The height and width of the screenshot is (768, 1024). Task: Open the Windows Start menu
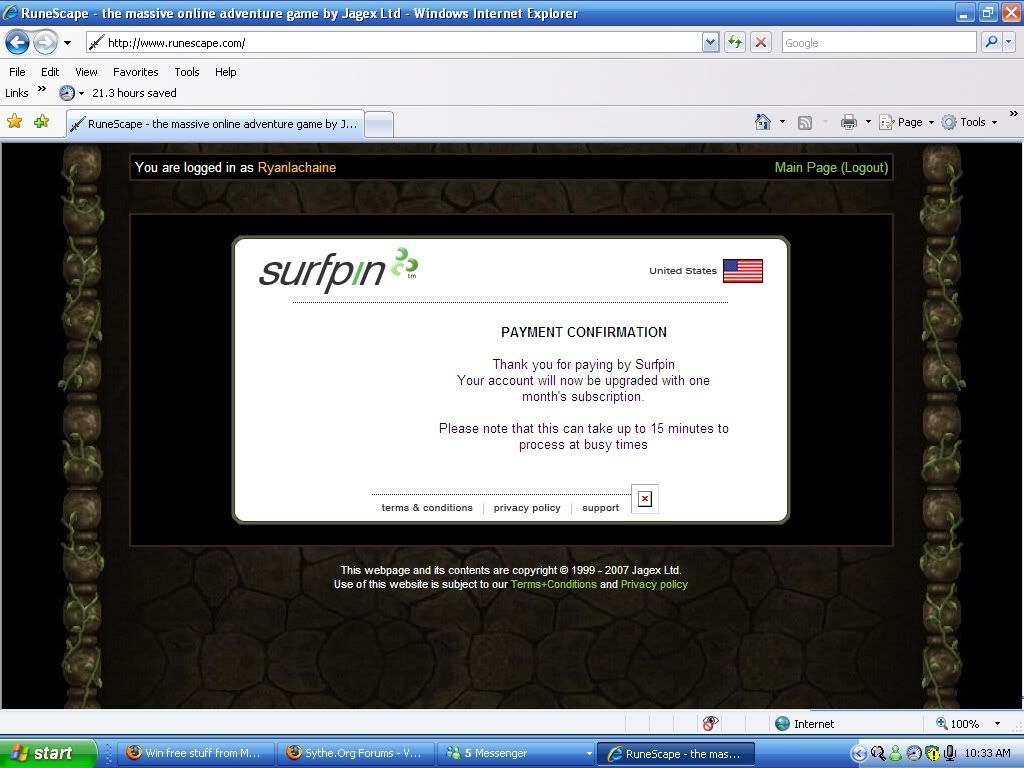47,753
